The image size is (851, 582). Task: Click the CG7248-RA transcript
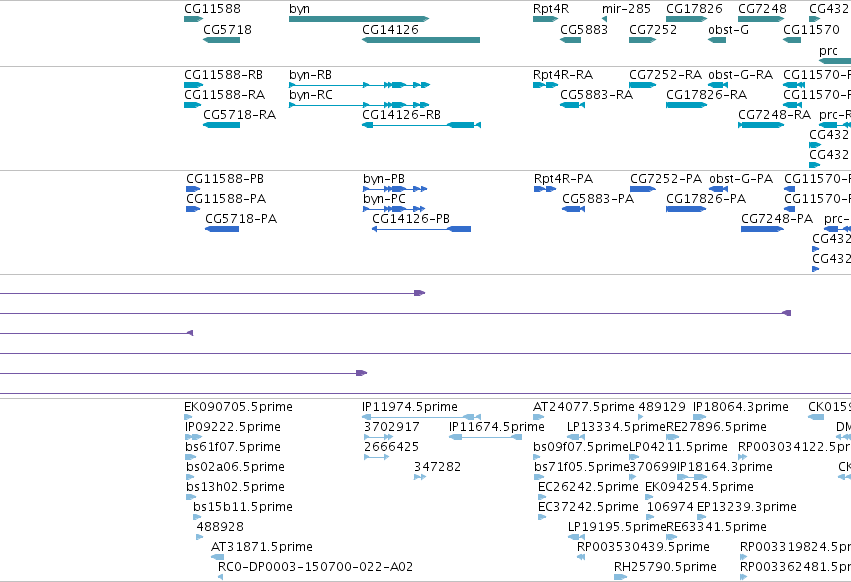point(761,125)
